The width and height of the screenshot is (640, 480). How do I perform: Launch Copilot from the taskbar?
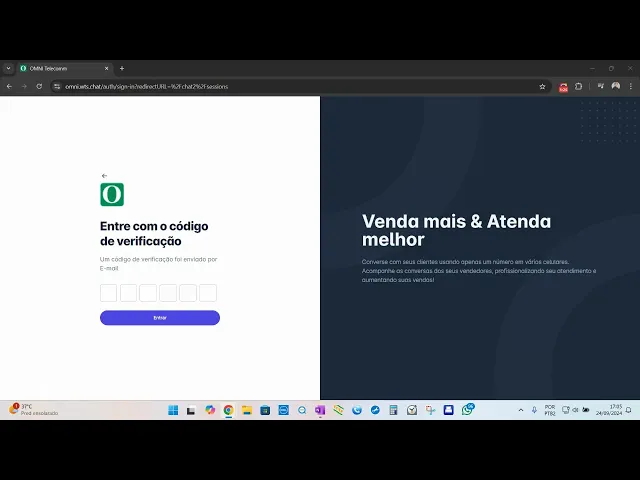[x=210, y=410]
